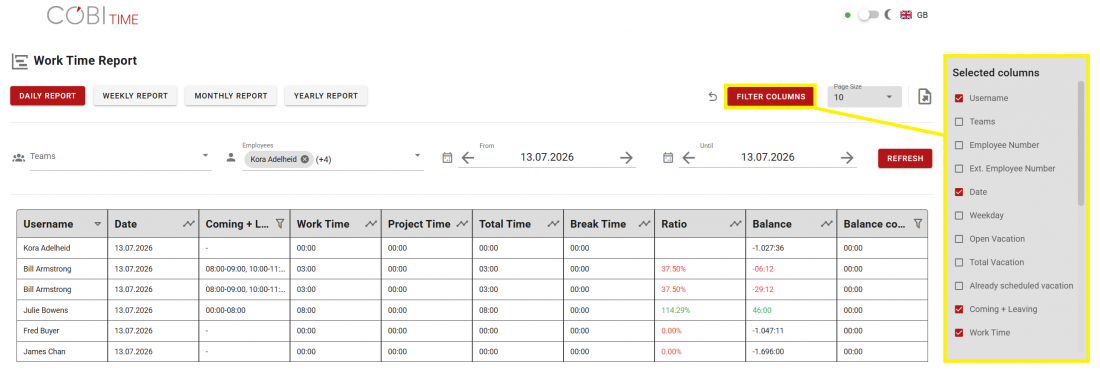Click the Filter Columns button
1100x376 pixels.
pos(770,96)
